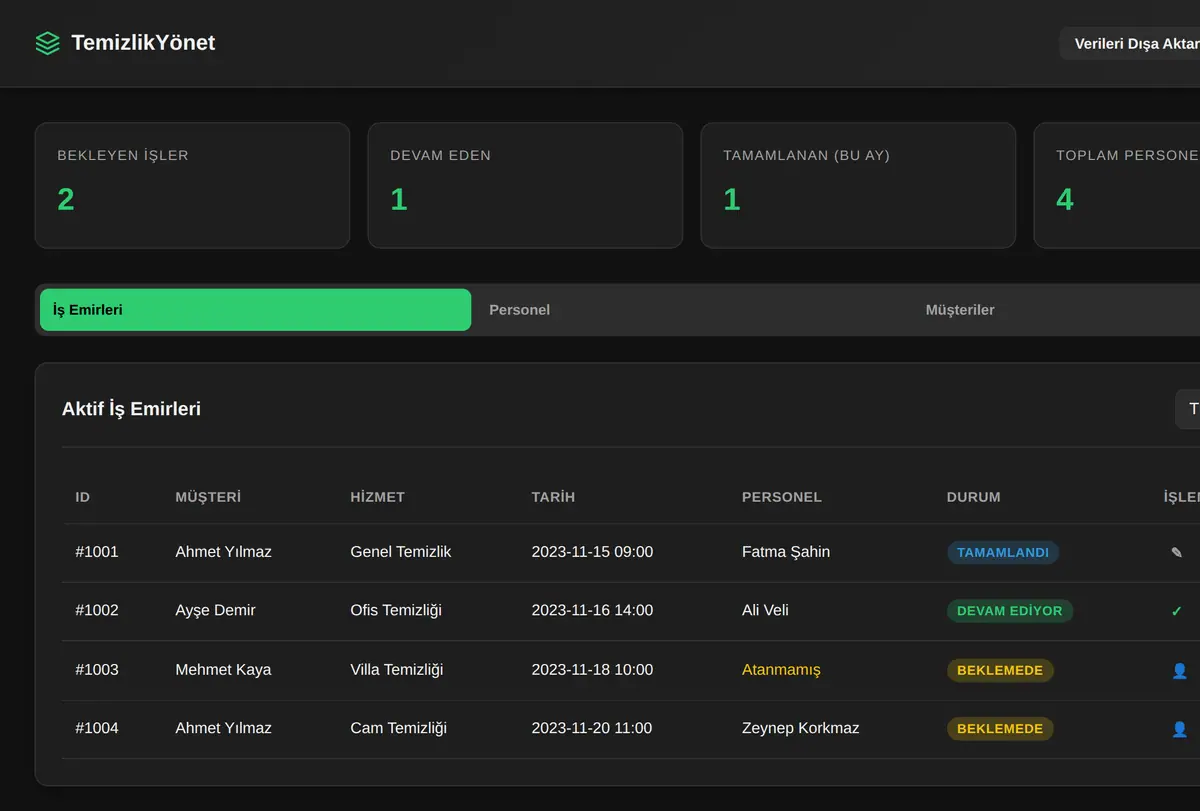Screen dimensions: 1200x811
Task: Click the DEVAM EDİYOR status badge
Action: 1010,611
